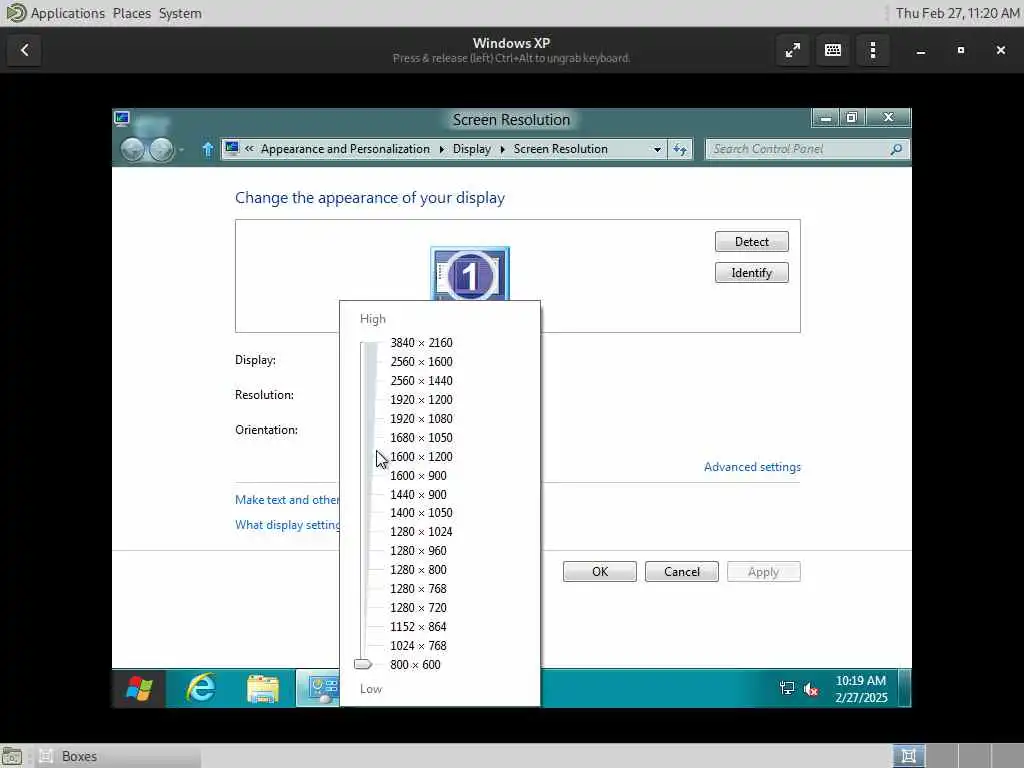Click the 1280 × 800 resolution label
The image size is (1024, 768).
click(x=419, y=569)
